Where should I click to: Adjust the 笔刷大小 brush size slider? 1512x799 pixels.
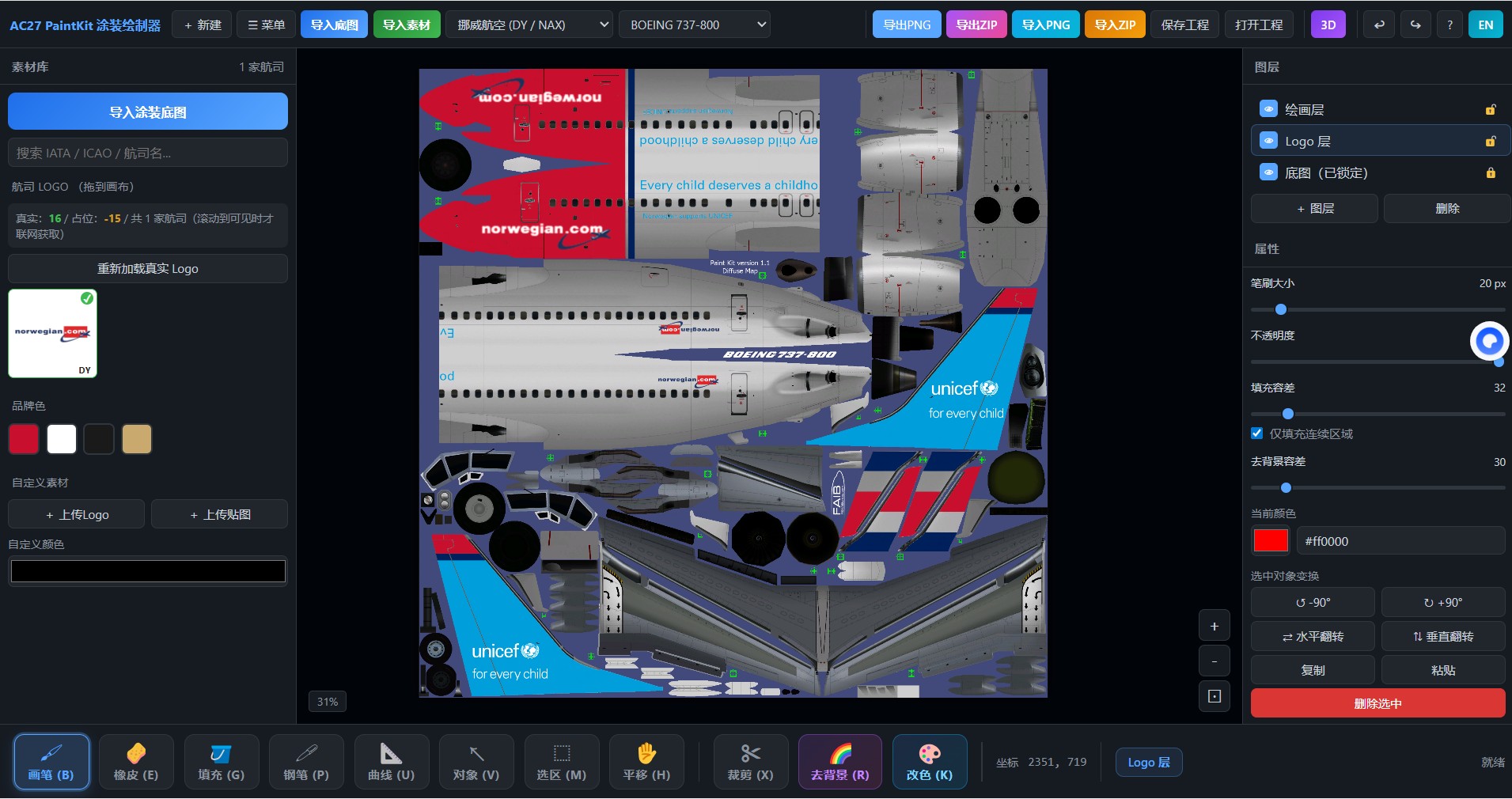[x=1377, y=309]
